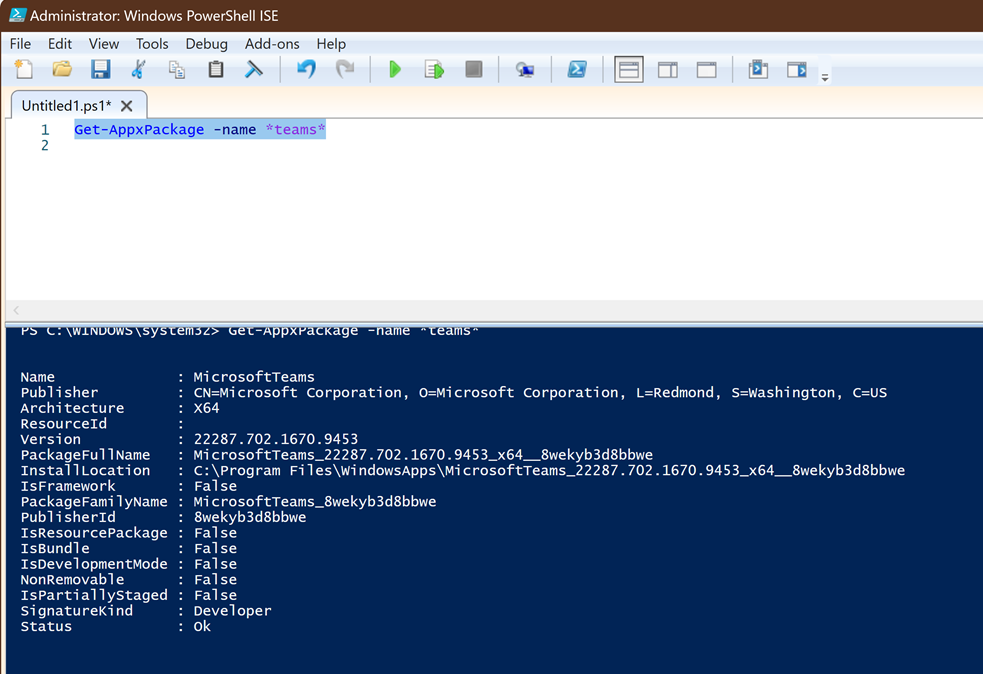Show the Command Window icon
Screen dimensions: 983x674
pyautogui.click(x=758, y=69)
